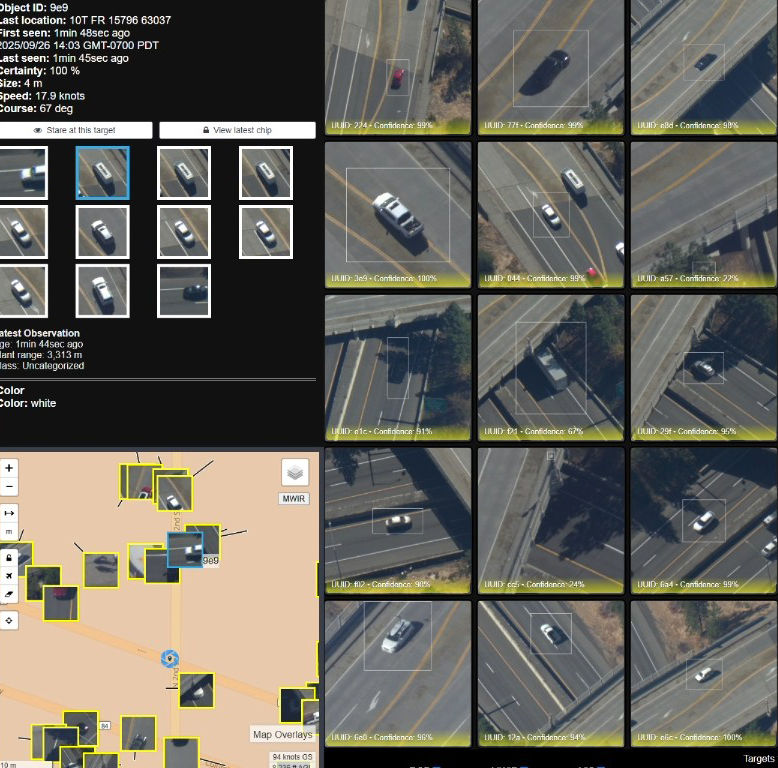This screenshot has height=768, width=778.
Task: Click the Object ID: 9e9 text
Action: [34, 7]
